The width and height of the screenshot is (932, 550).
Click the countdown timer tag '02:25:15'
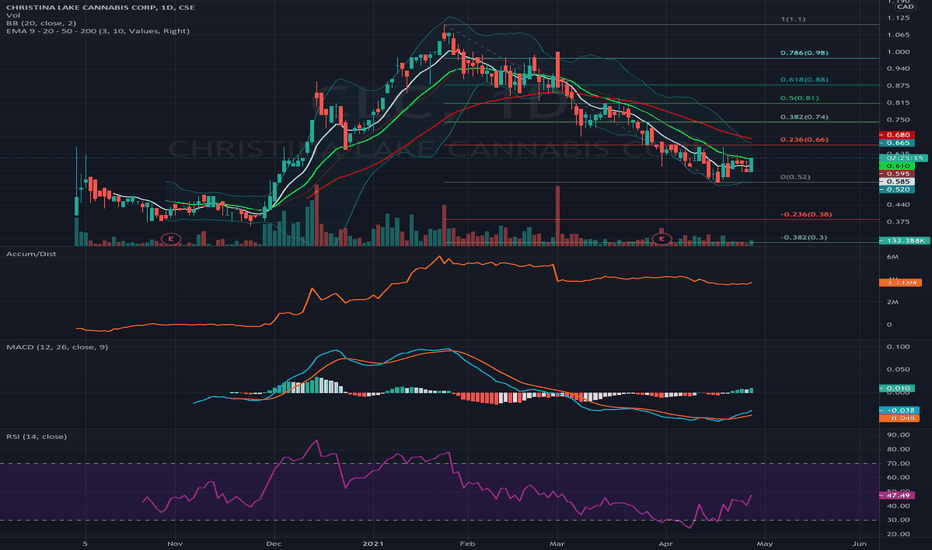point(903,158)
